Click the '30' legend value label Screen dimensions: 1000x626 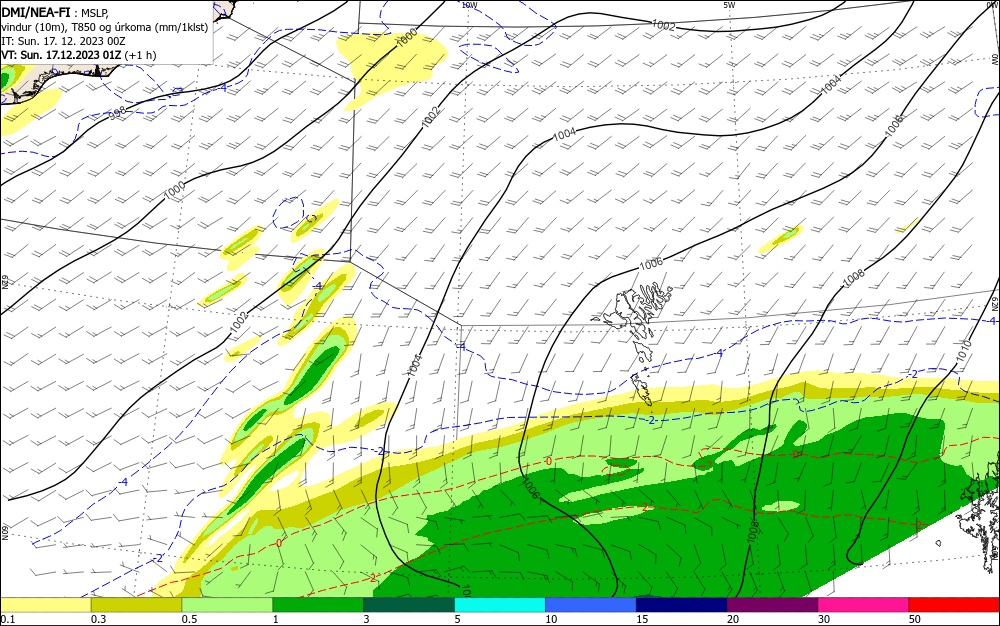pos(824,619)
